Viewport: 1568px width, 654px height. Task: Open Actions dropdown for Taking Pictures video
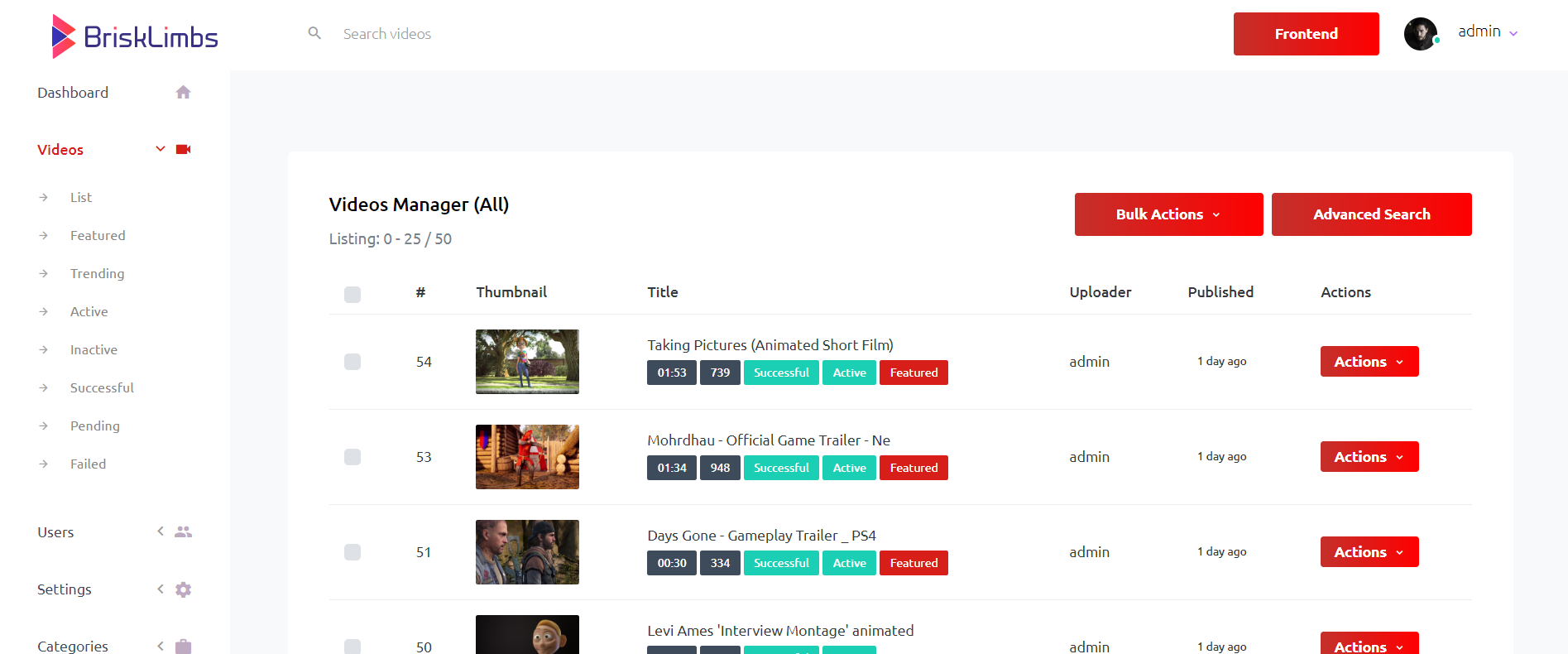1369,362
